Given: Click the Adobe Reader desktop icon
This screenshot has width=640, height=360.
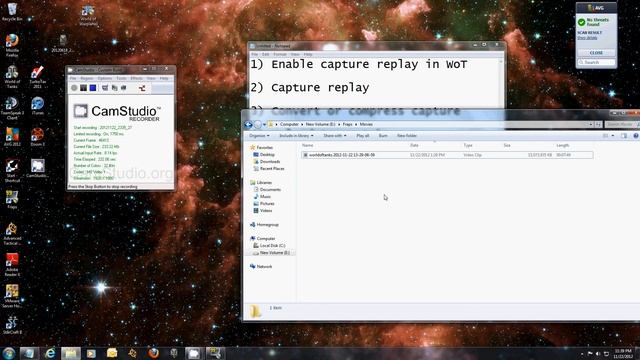Looking at the screenshot, I should (12, 265).
